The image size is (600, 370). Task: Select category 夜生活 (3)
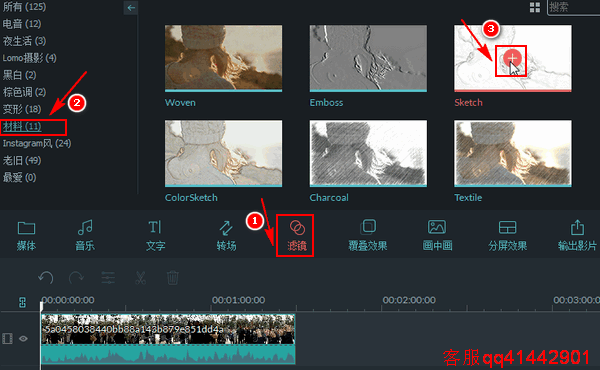(24, 41)
